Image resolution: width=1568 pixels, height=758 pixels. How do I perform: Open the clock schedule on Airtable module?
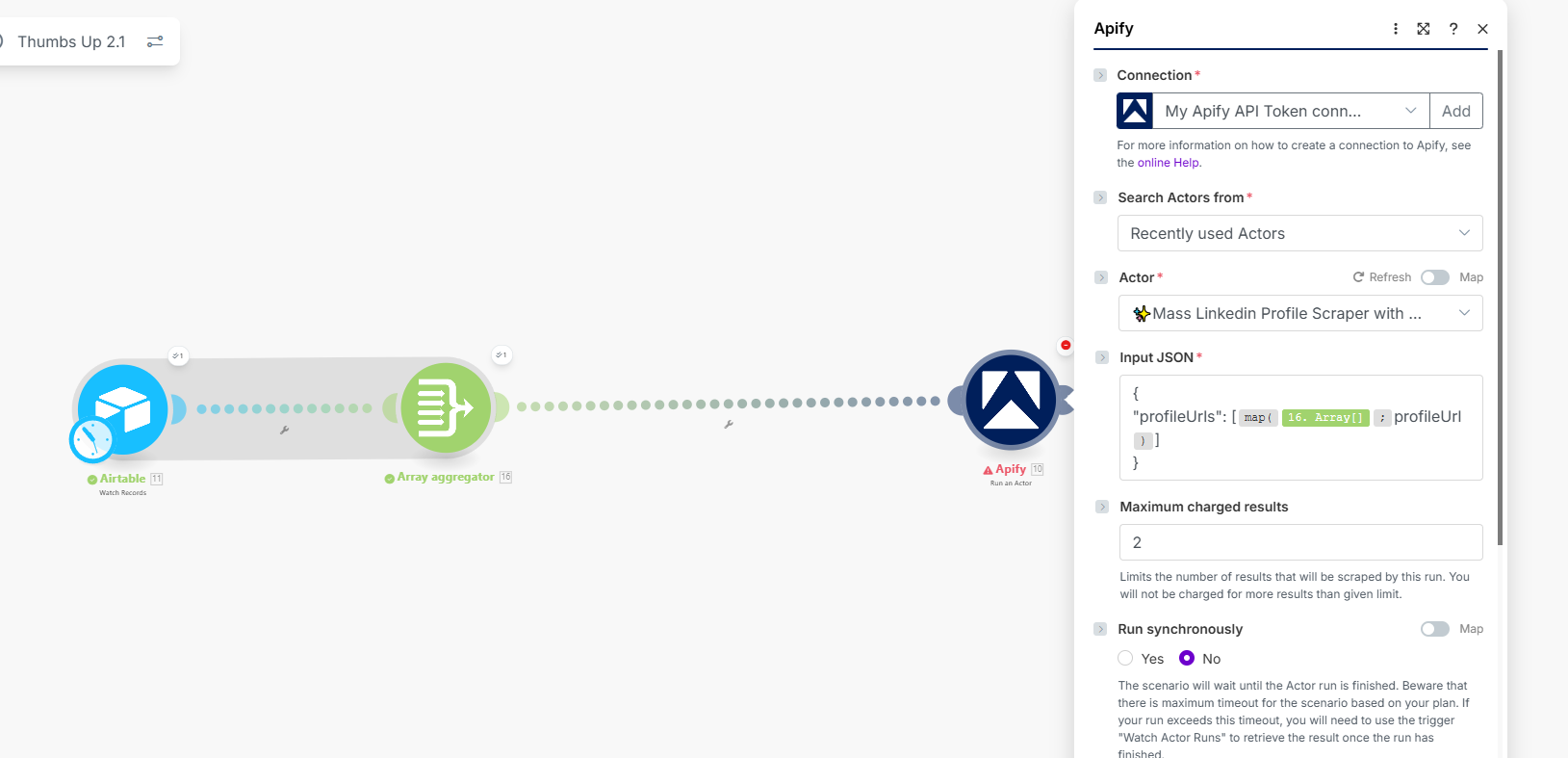92,440
